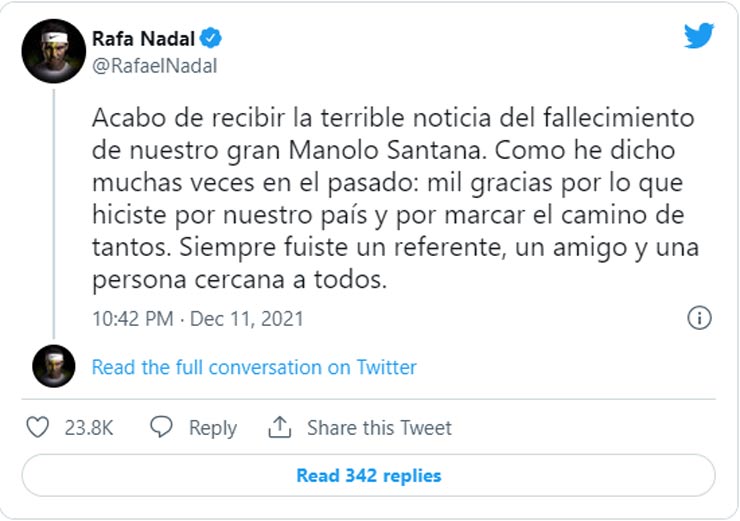This screenshot has width=740, height=521.
Task: Open Rafa Nadal's large profile picture
Action: [x=53, y=50]
